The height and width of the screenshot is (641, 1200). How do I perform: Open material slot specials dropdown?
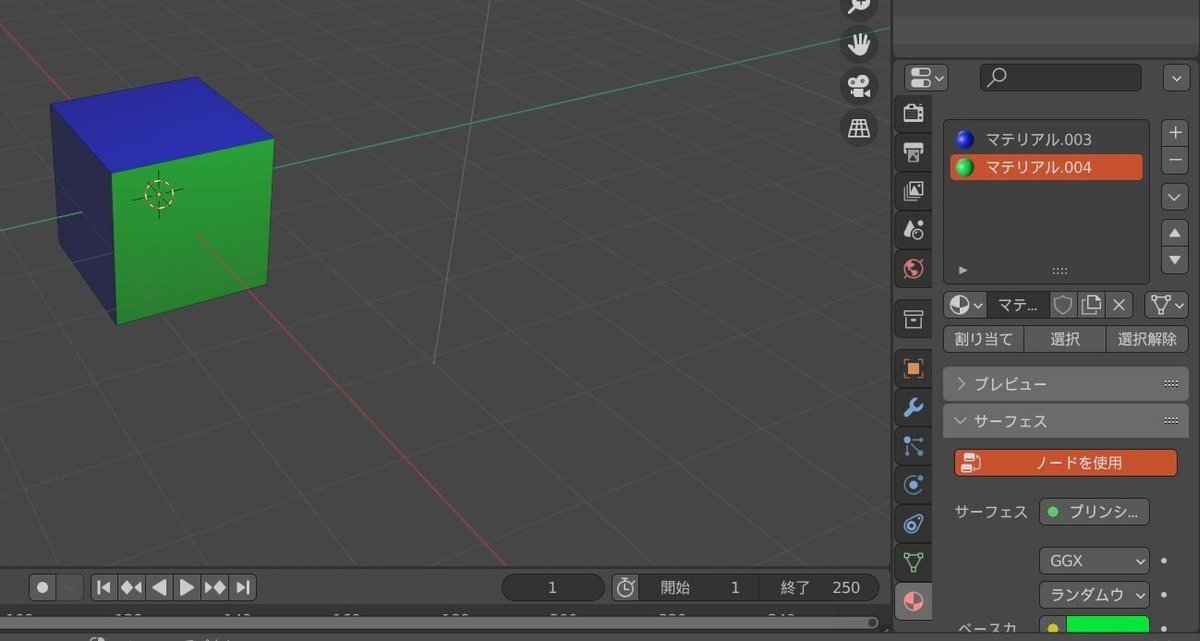[1175, 197]
